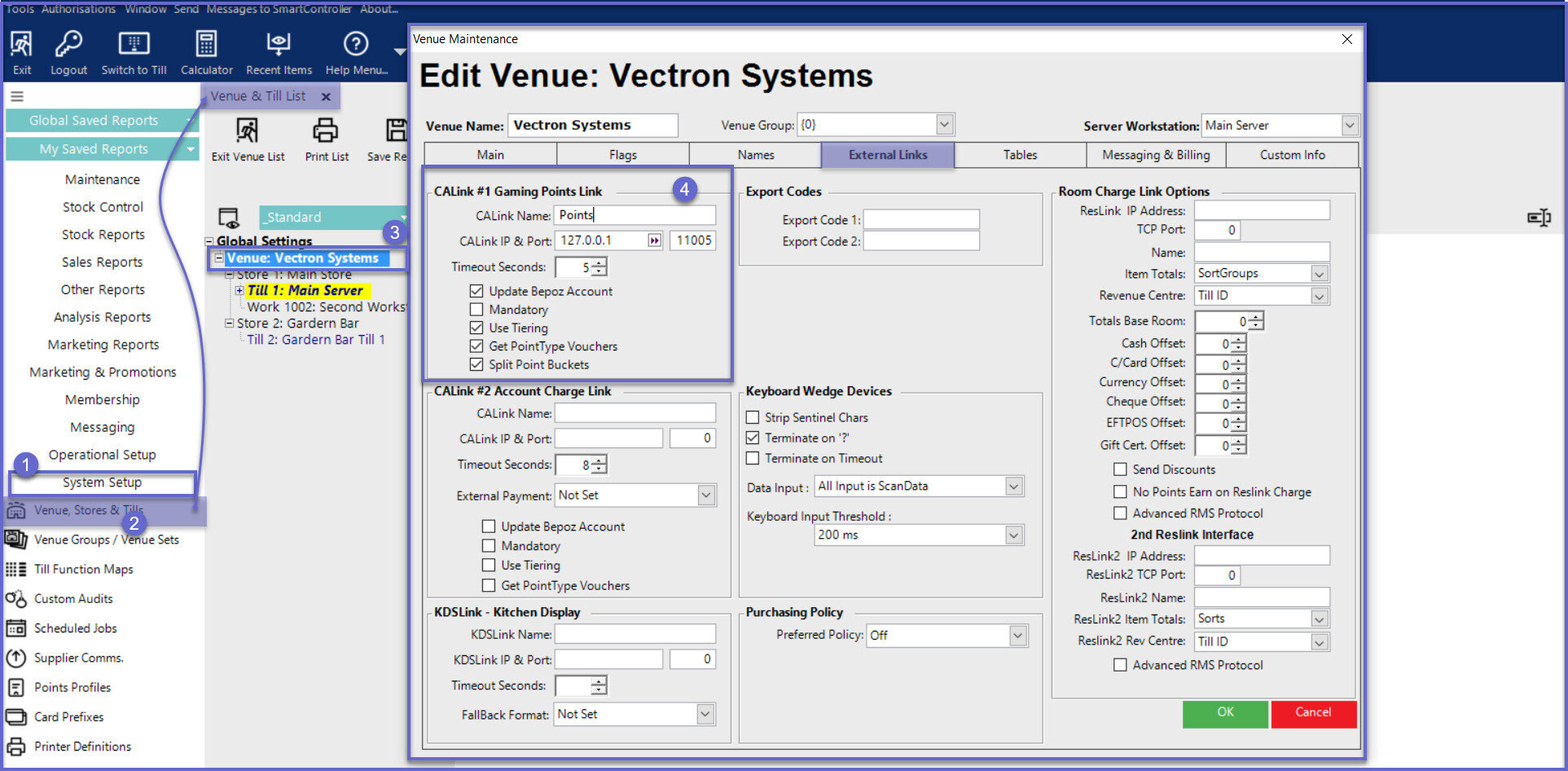Click the Venue Name input field
Viewport: 1568px width, 771px height.
pyautogui.click(x=592, y=126)
